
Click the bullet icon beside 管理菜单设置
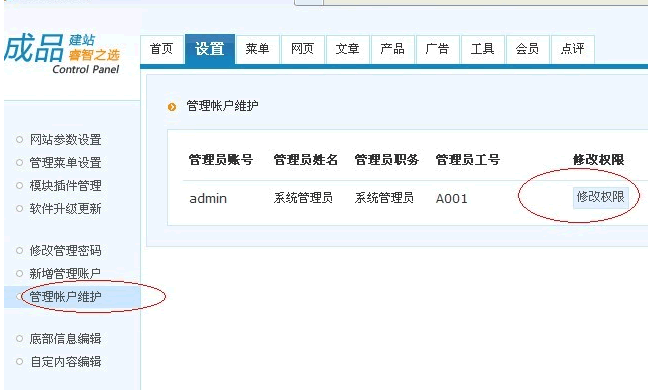pos(19,163)
